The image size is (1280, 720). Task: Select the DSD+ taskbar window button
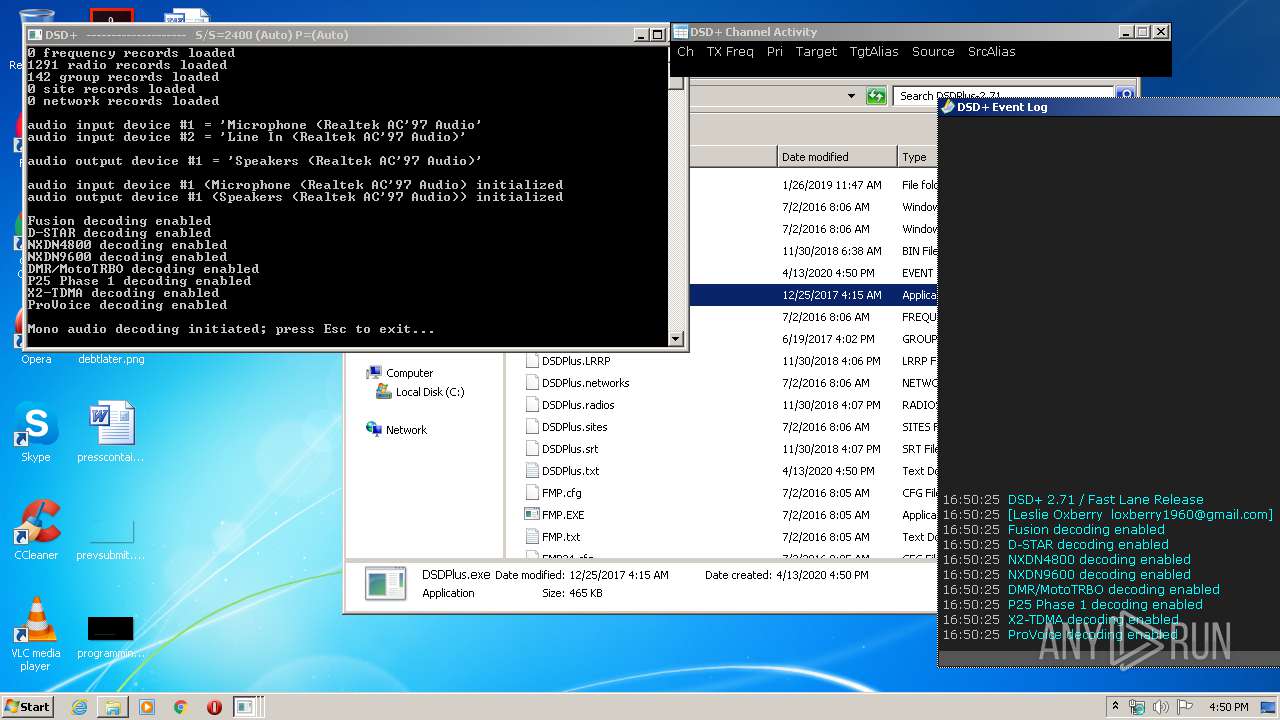click(245, 707)
